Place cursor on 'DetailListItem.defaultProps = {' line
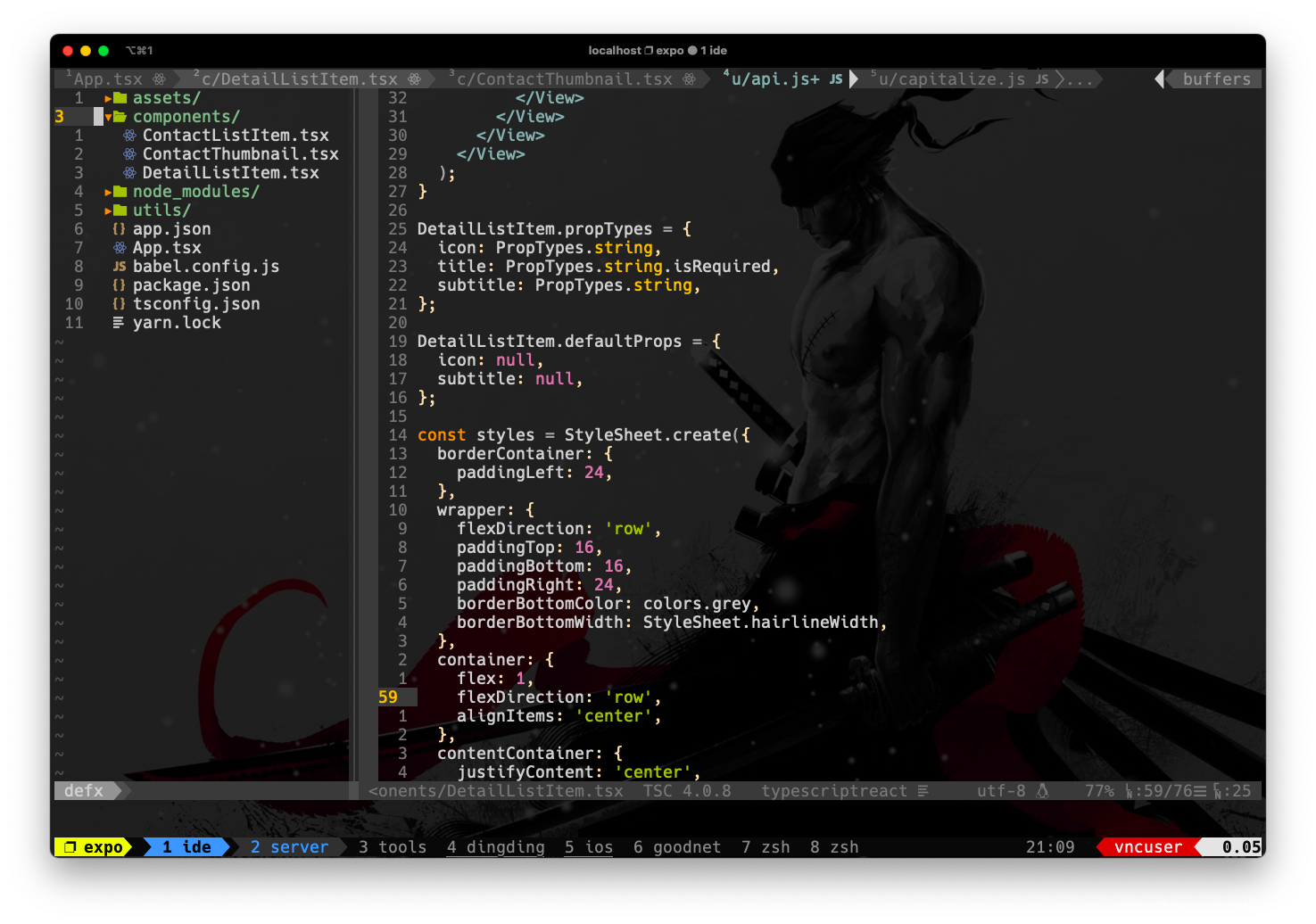This screenshot has height=924, width=1316. pos(569,342)
